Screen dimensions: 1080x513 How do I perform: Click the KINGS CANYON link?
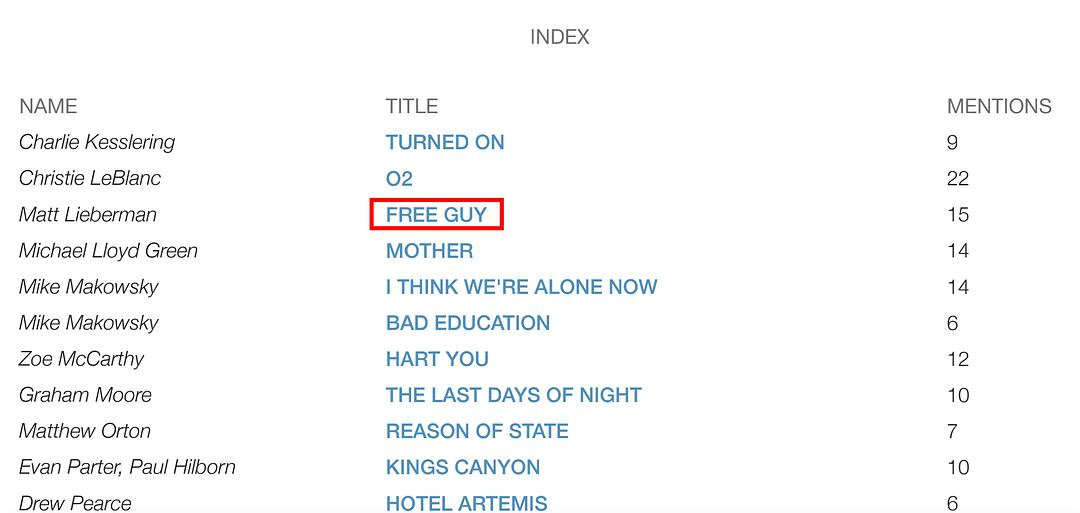pyautogui.click(x=463, y=467)
